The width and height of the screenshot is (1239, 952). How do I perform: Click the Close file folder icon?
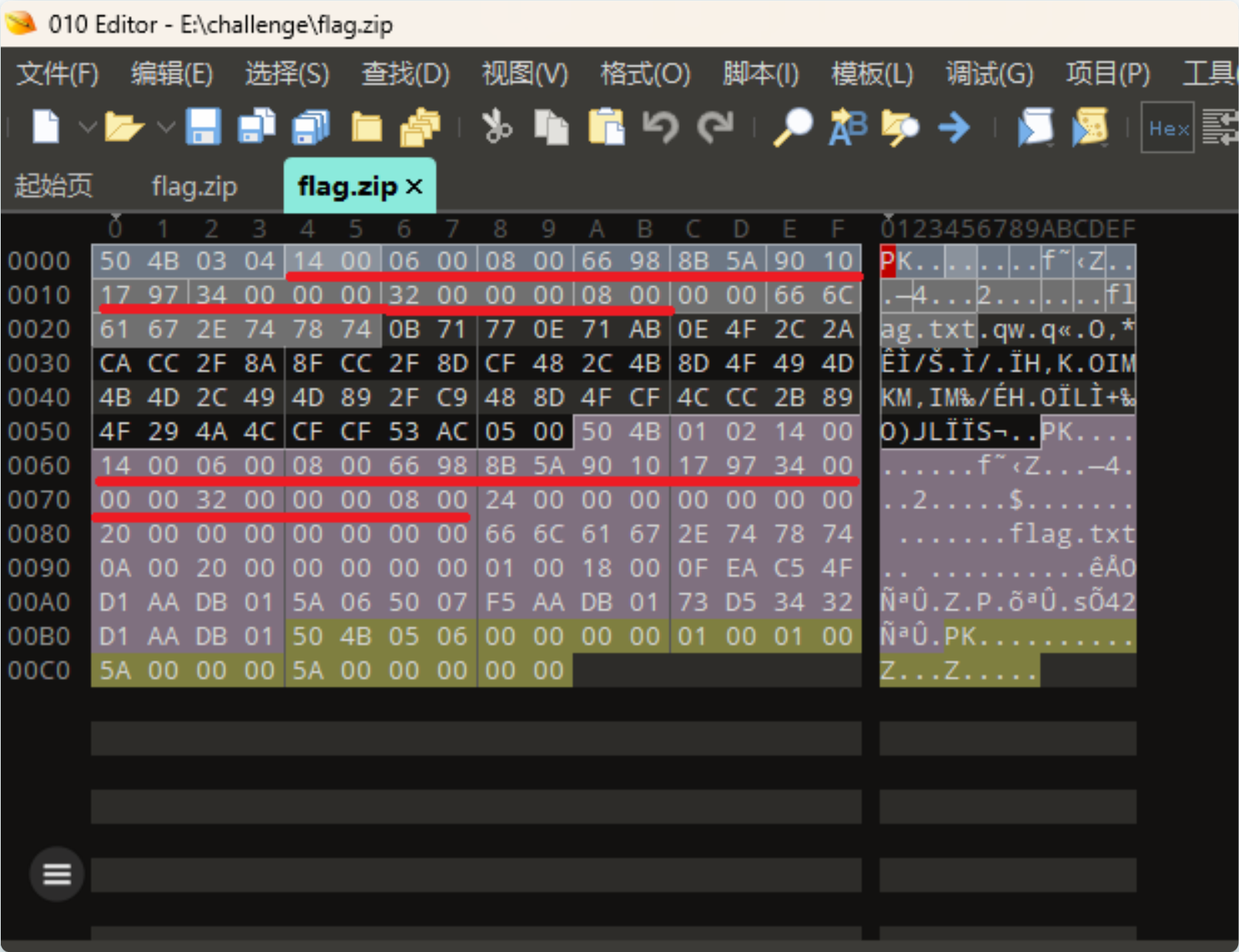click(366, 127)
